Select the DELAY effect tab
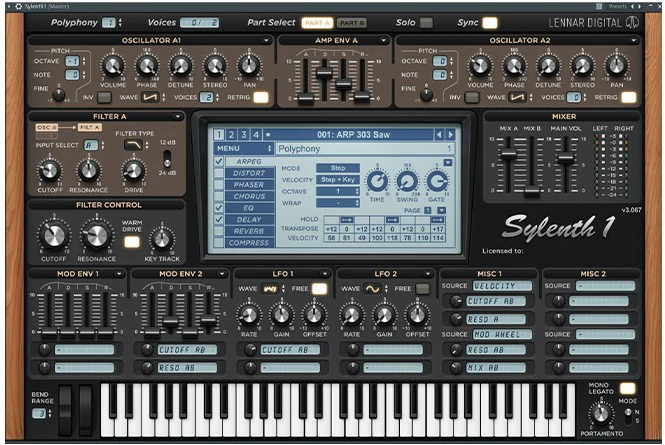The image size is (665, 445). point(249,219)
